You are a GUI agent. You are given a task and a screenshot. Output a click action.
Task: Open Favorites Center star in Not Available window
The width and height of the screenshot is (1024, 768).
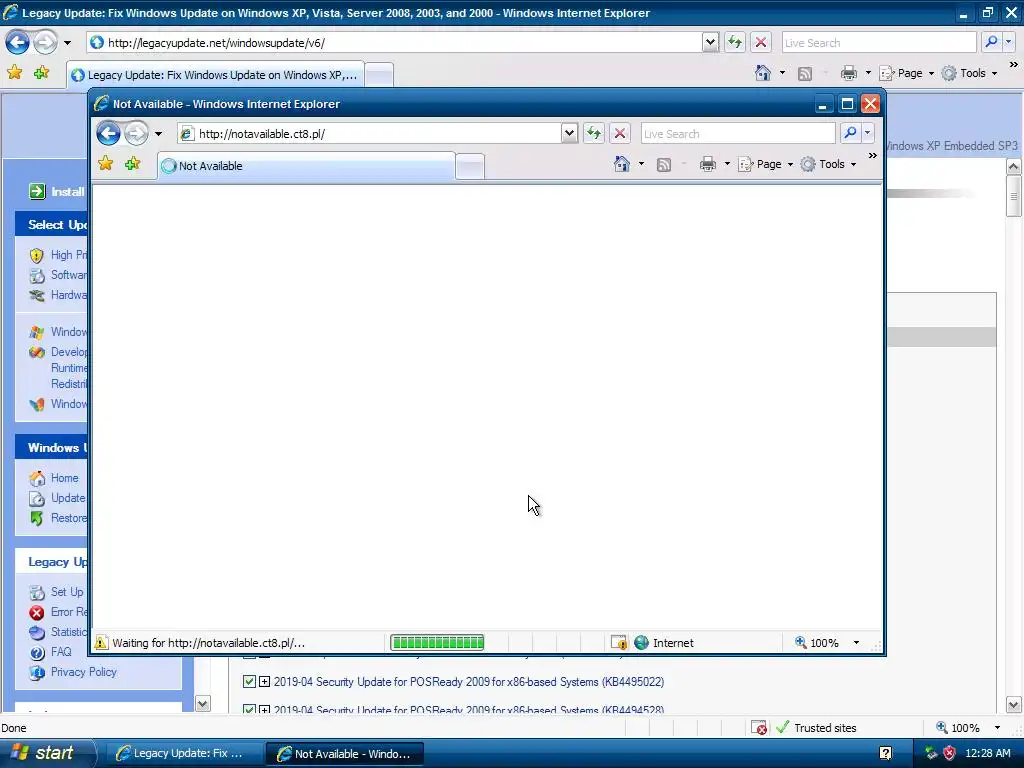click(x=105, y=163)
